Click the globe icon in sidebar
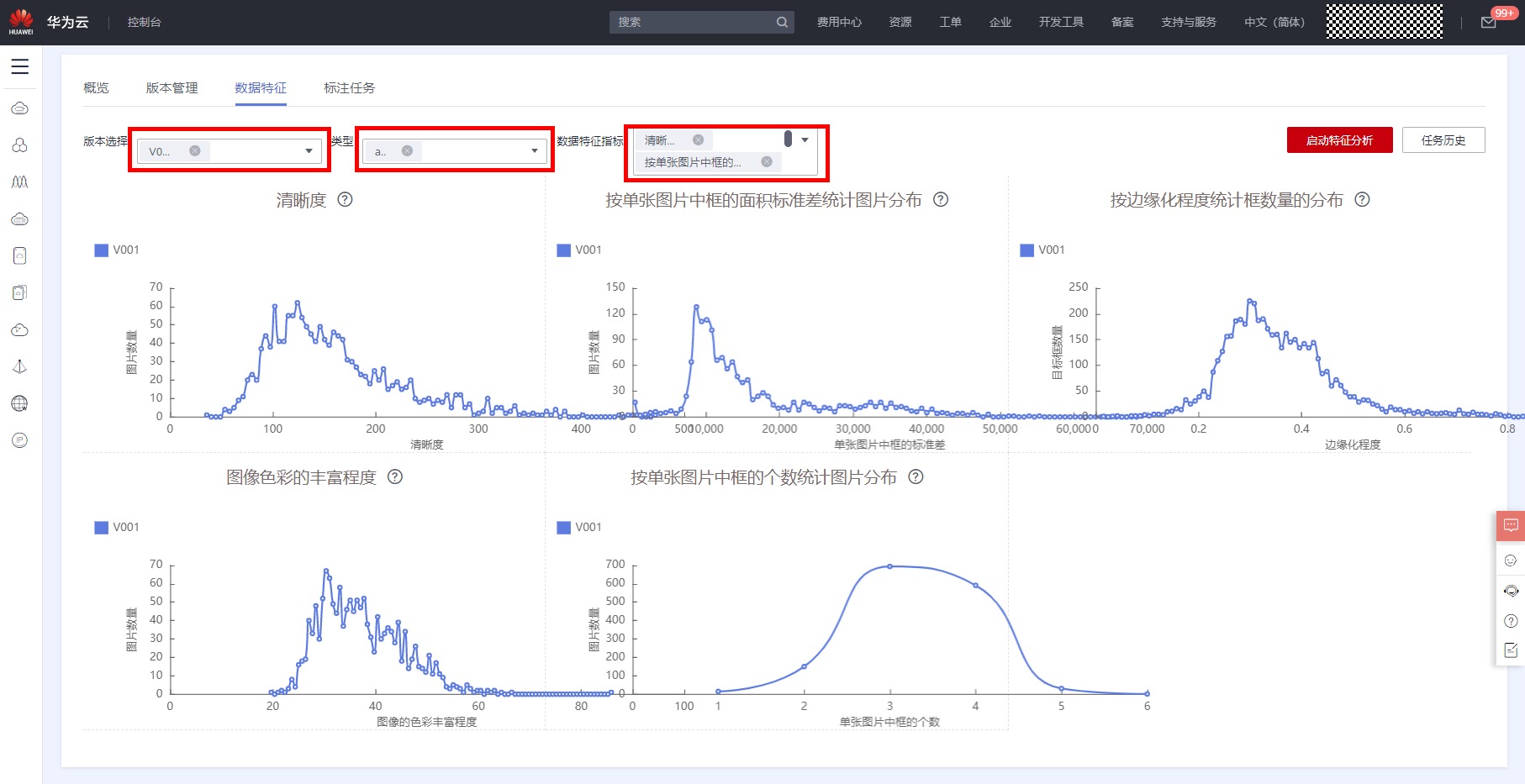 click(x=20, y=403)
